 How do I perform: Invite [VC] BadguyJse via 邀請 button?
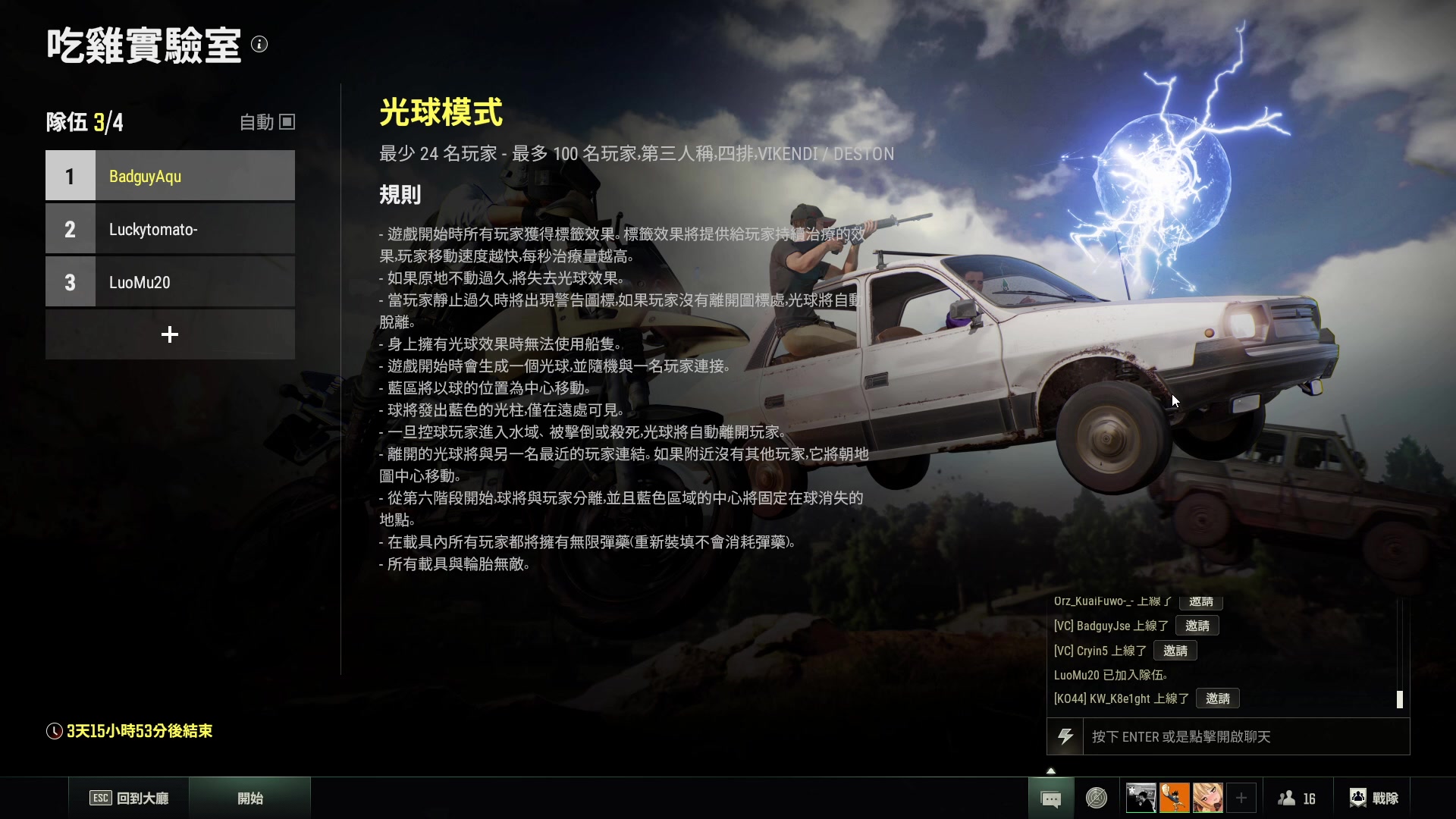point(1197,626)
